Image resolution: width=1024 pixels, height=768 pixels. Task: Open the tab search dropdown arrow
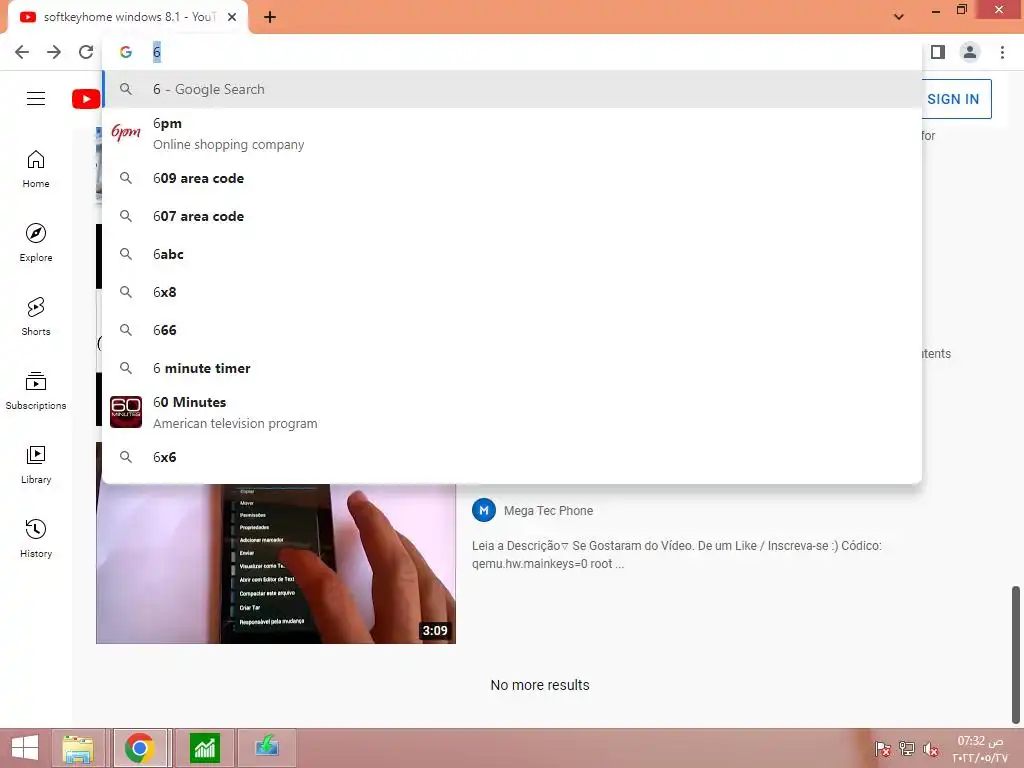(899, 17)
